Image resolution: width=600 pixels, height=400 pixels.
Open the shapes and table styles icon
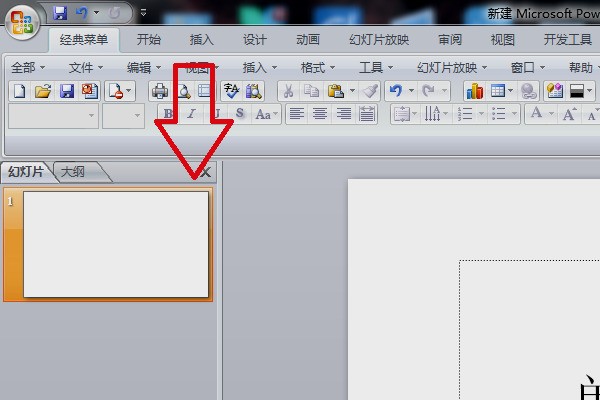click(x=555, y=91)
